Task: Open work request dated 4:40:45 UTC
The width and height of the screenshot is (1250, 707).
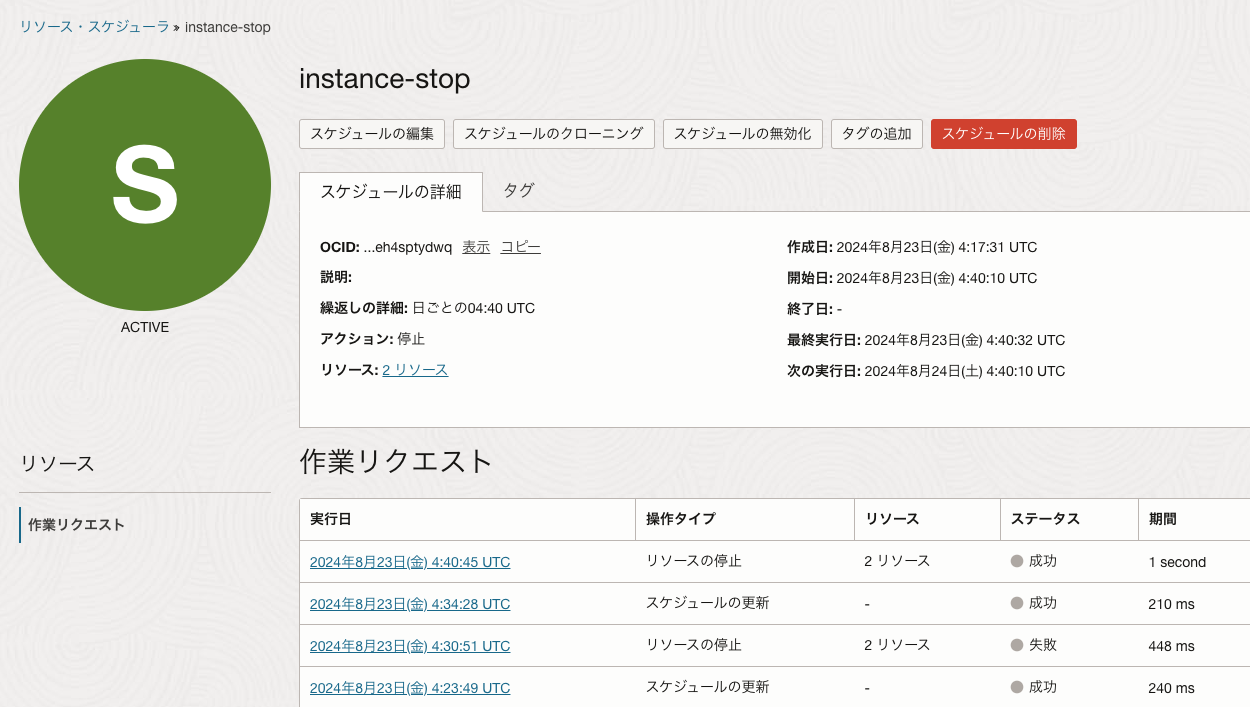Action: [x=410, y=561]
